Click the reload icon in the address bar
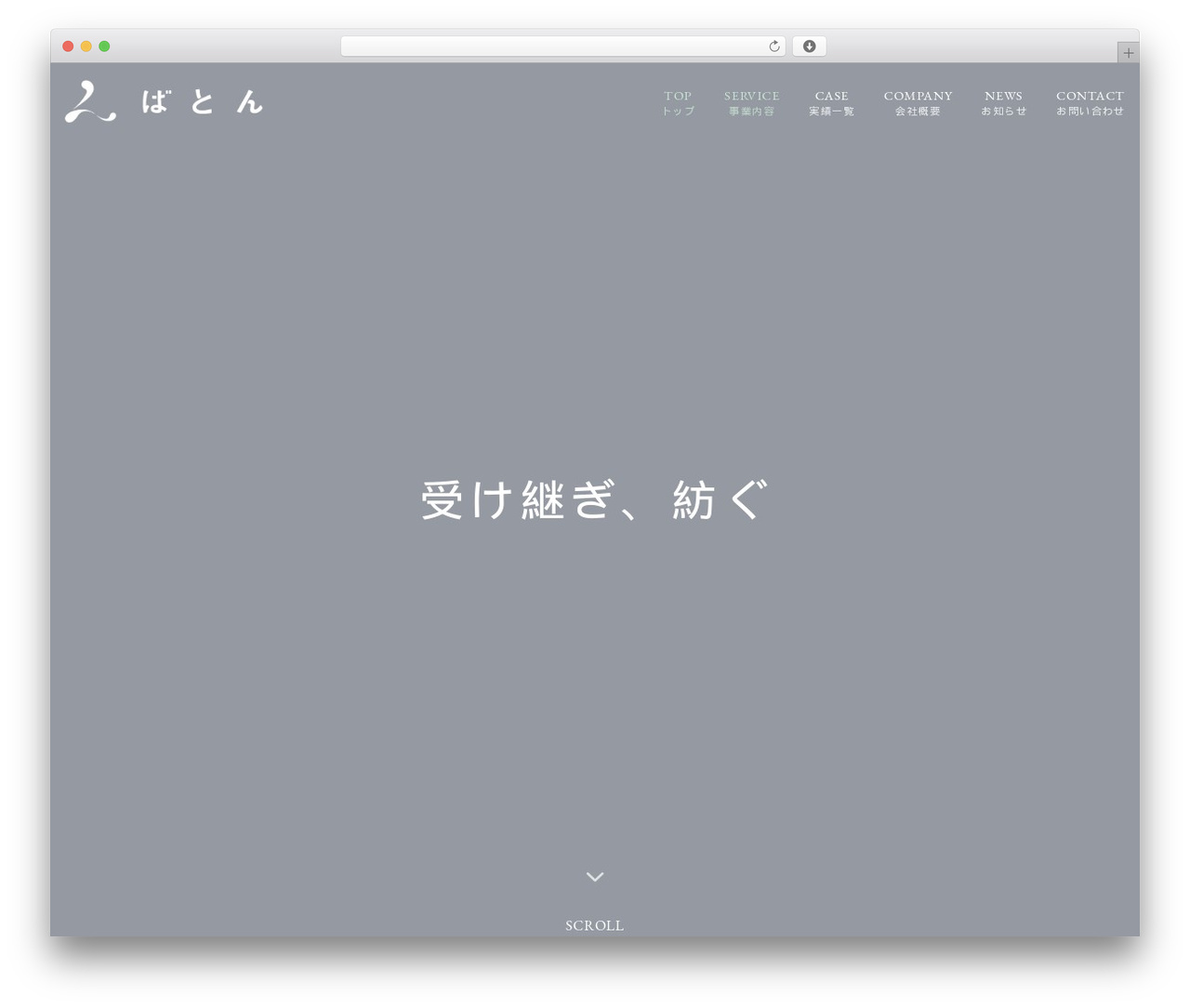This screenshot has width=1190, height=1008. pyautogui.click(x=773, y=46)
